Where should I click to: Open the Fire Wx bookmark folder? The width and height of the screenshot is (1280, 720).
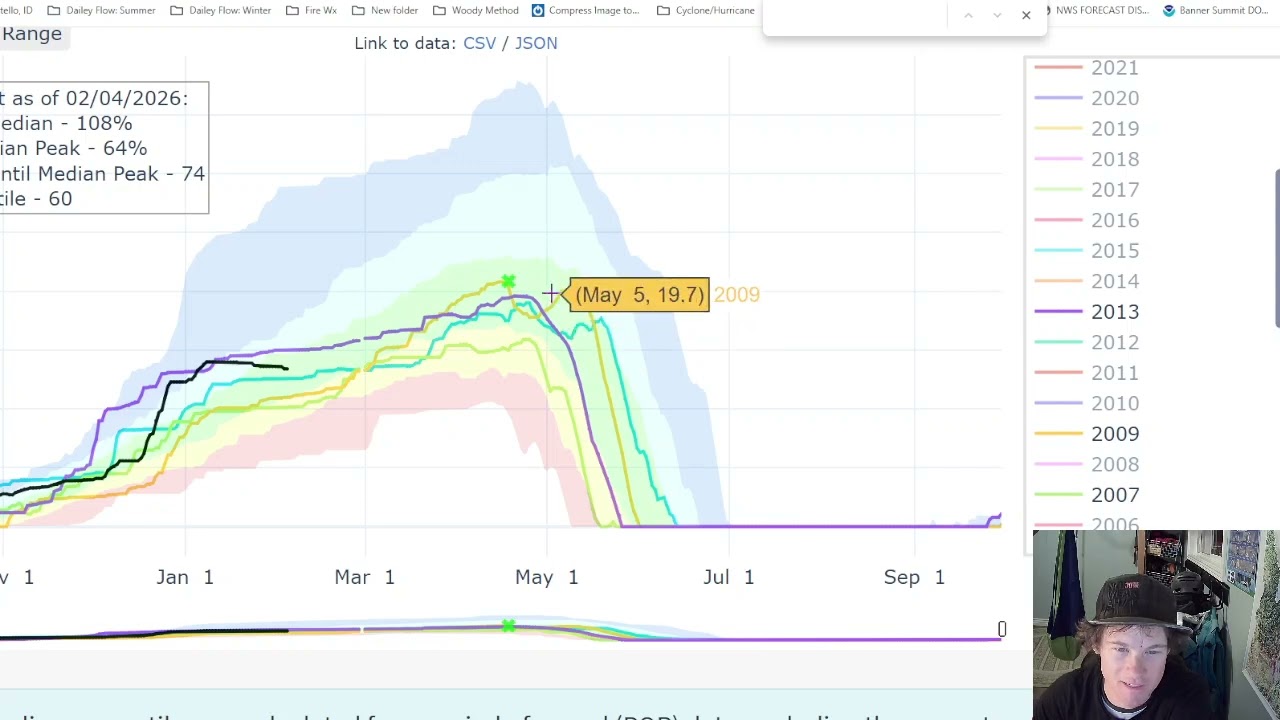tap(311, 10)
